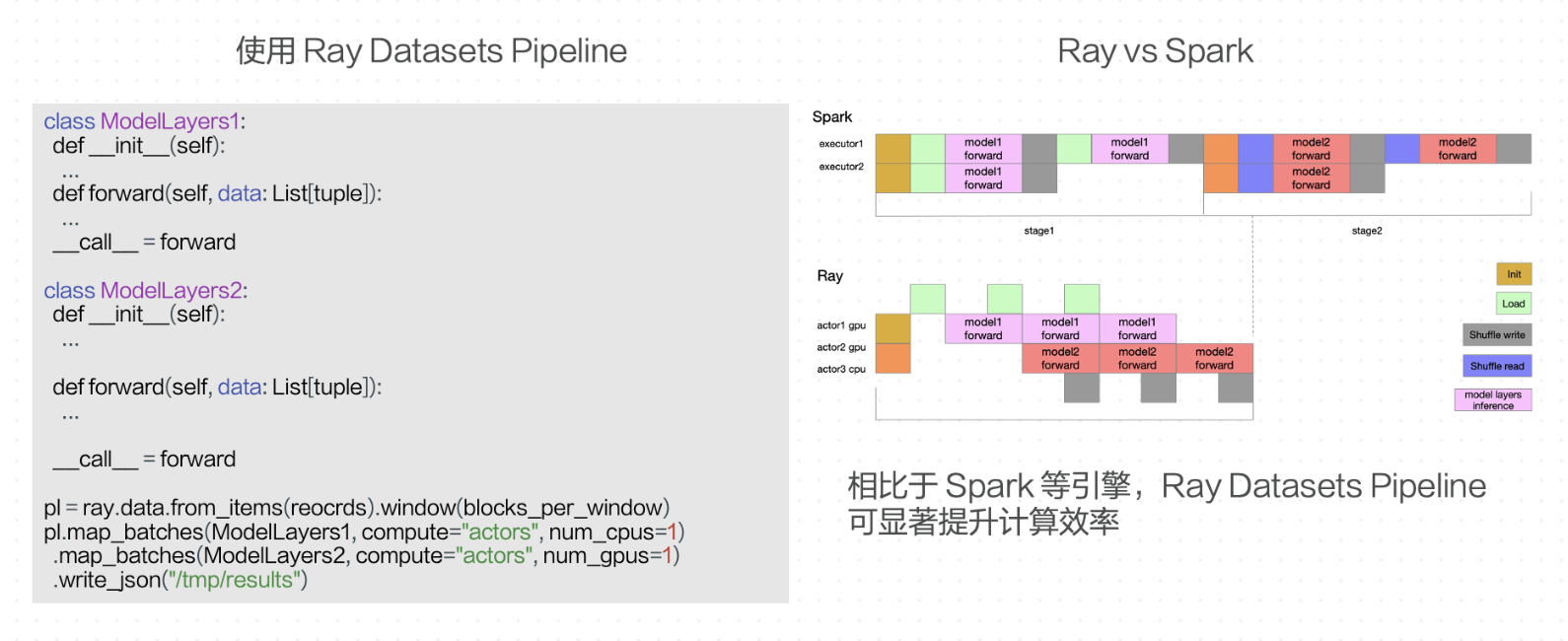Click the stage2 label under Spark timeline

tap(1367, 231)
